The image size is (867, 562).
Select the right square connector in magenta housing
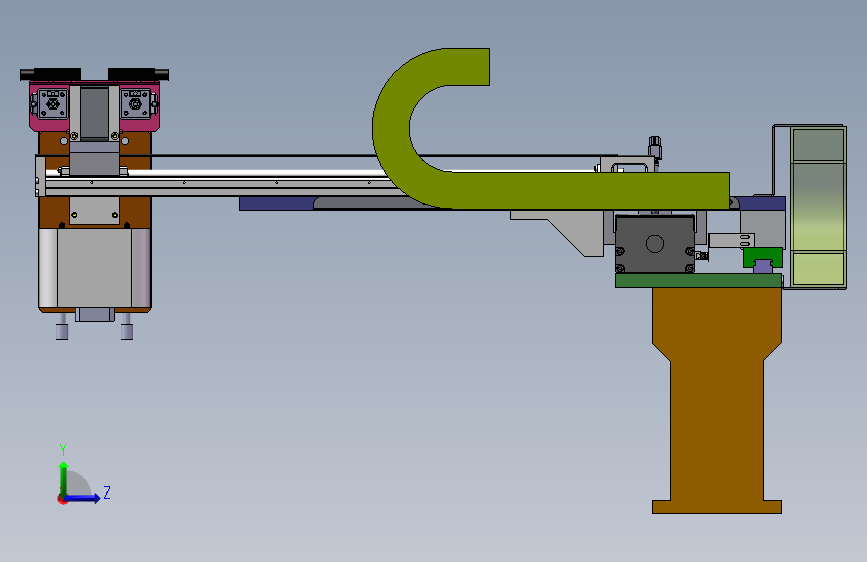(135, 103)
